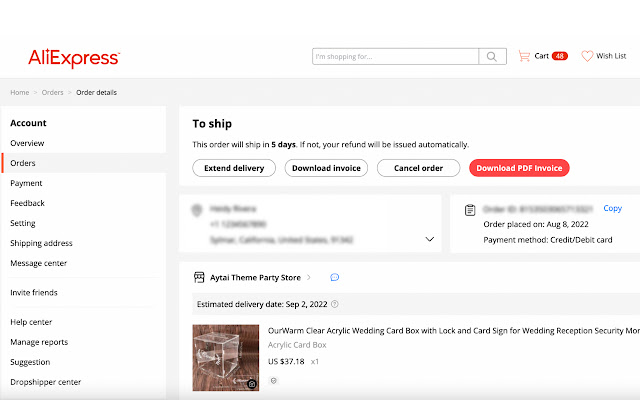This screenshot has height=400, width=640.
Task: Click Cancel order button
Action: [x=418, y=168]
